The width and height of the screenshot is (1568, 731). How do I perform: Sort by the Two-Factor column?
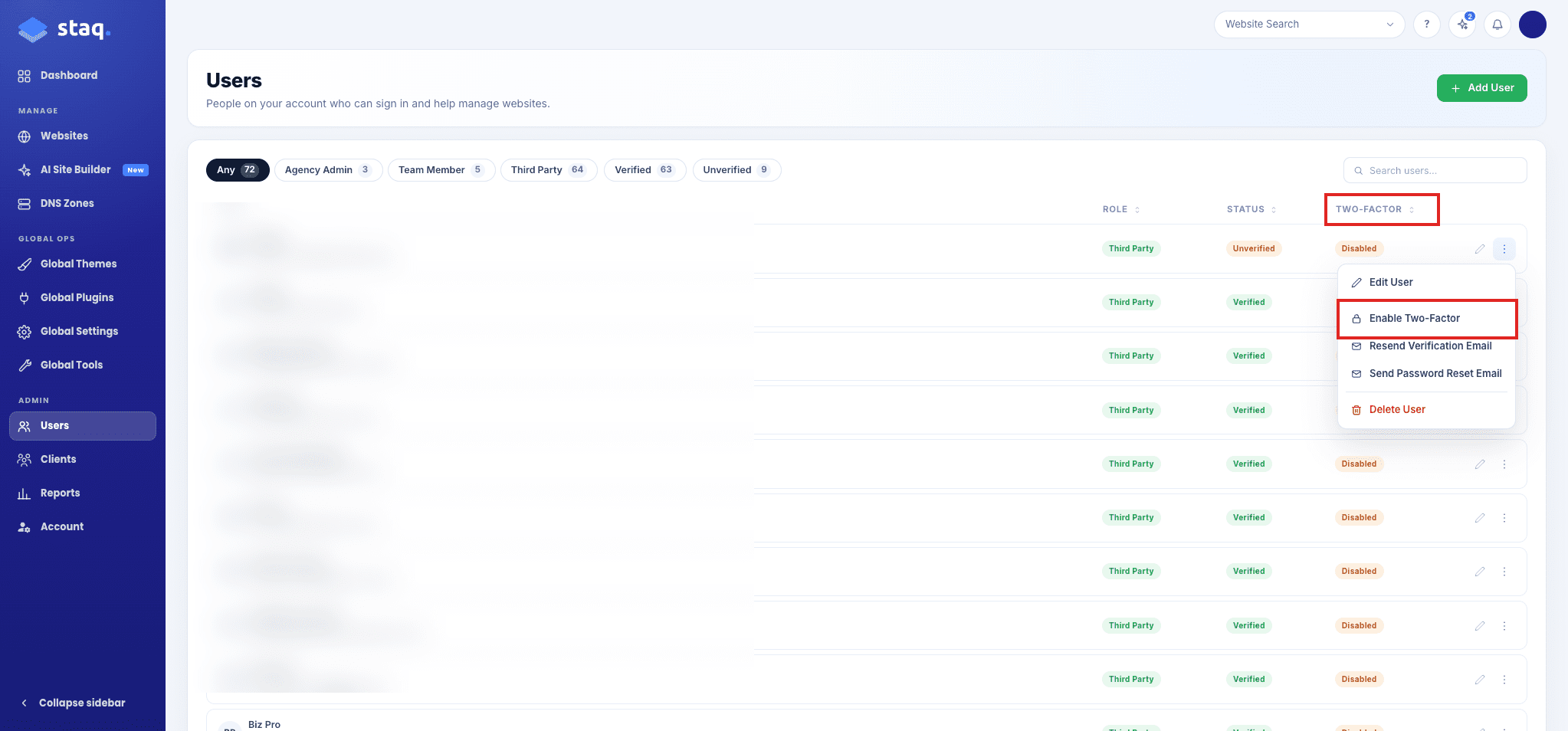[1375, 209]
